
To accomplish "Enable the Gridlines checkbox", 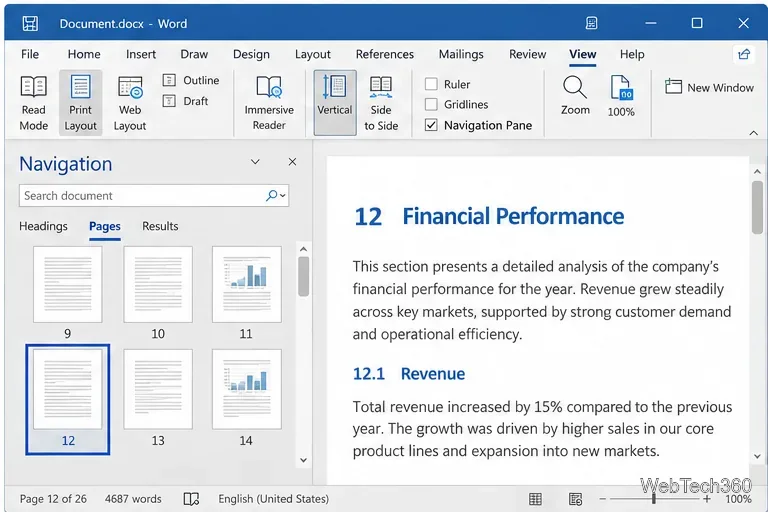I will point(431,104).
